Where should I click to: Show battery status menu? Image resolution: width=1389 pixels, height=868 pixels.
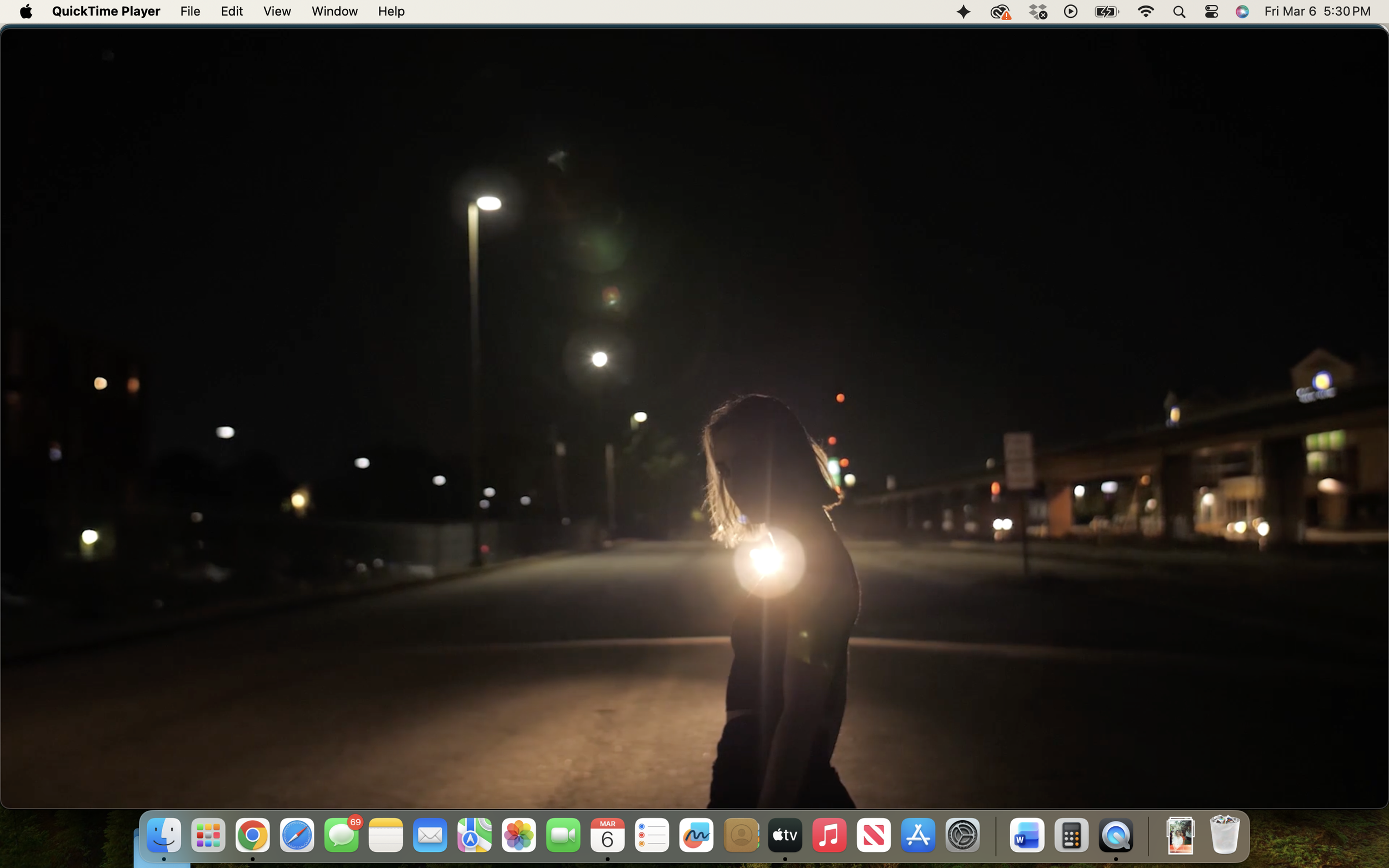[x=1106, y=12]
